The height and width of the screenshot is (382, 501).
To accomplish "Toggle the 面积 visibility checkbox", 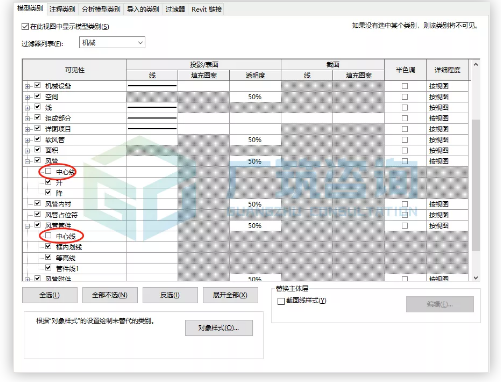I will coord(38,150).
